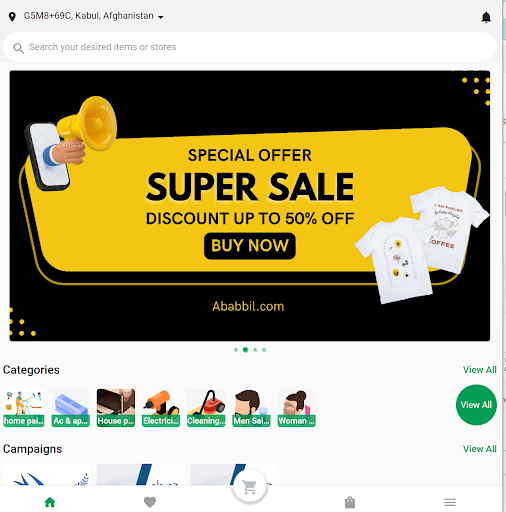Screen dimensions: 506x512
Task: Click View All link beside Campaigns
Action: point(480,449)
